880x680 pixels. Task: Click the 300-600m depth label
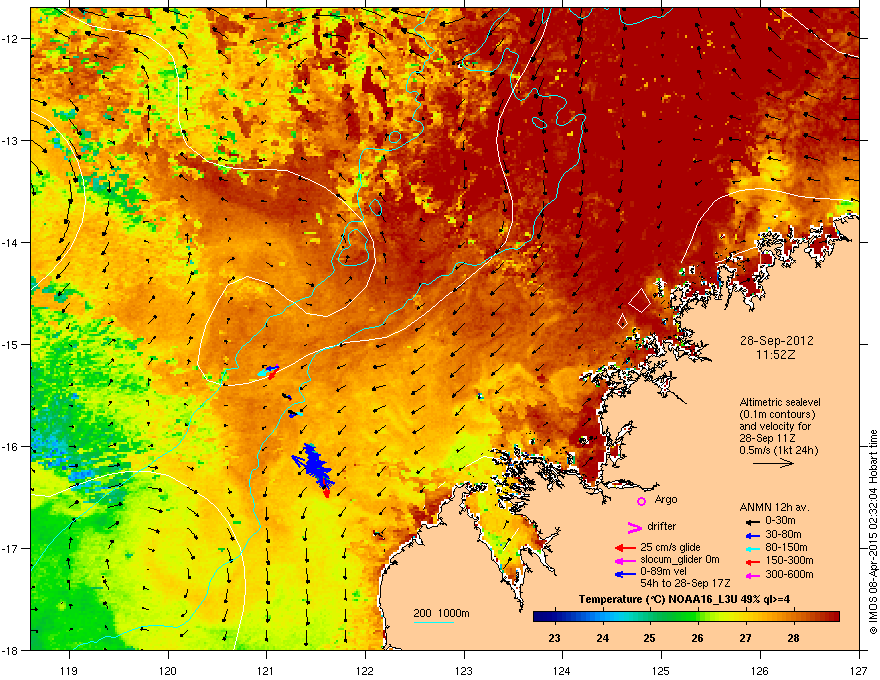click(x=789, y=575)
